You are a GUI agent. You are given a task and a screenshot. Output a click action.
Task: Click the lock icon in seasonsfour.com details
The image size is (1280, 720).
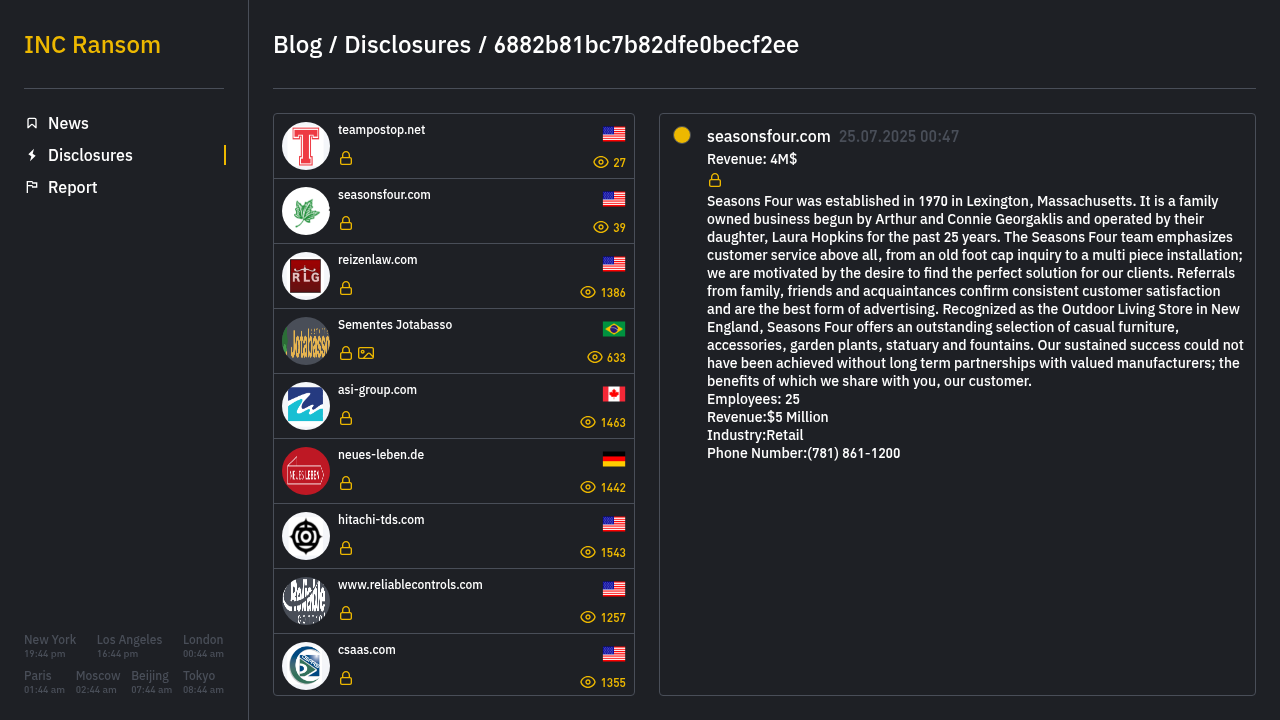[715, 180]
